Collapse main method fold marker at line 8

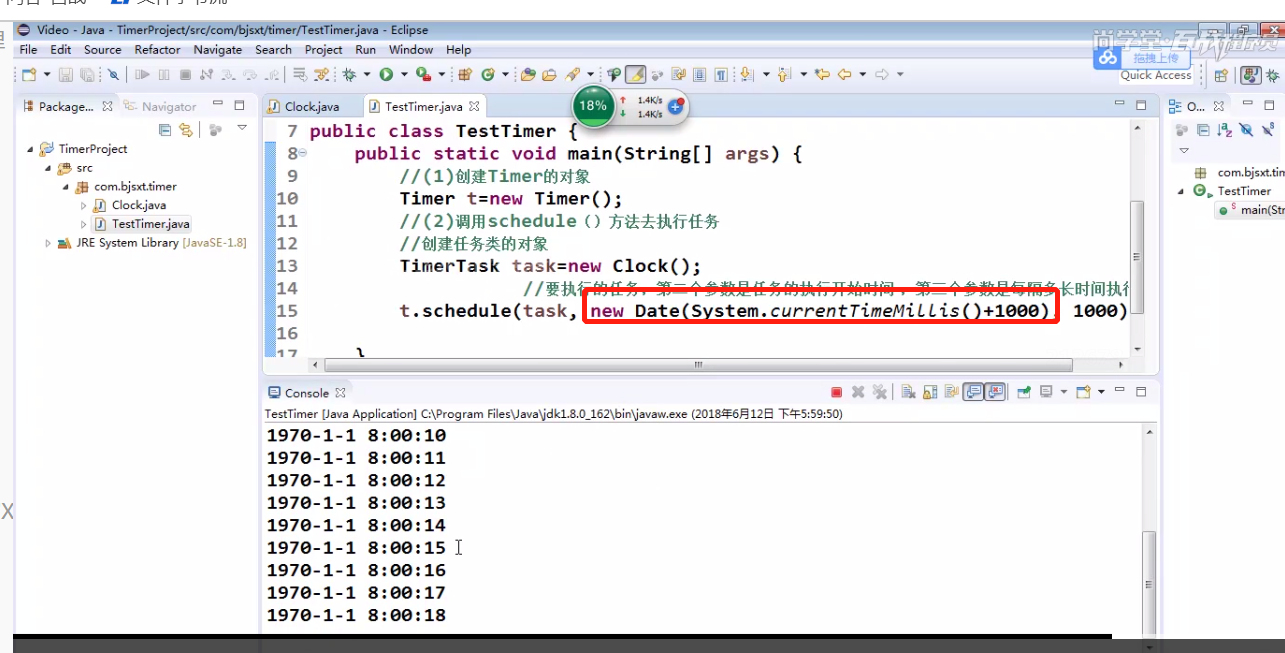pos(302,154)
